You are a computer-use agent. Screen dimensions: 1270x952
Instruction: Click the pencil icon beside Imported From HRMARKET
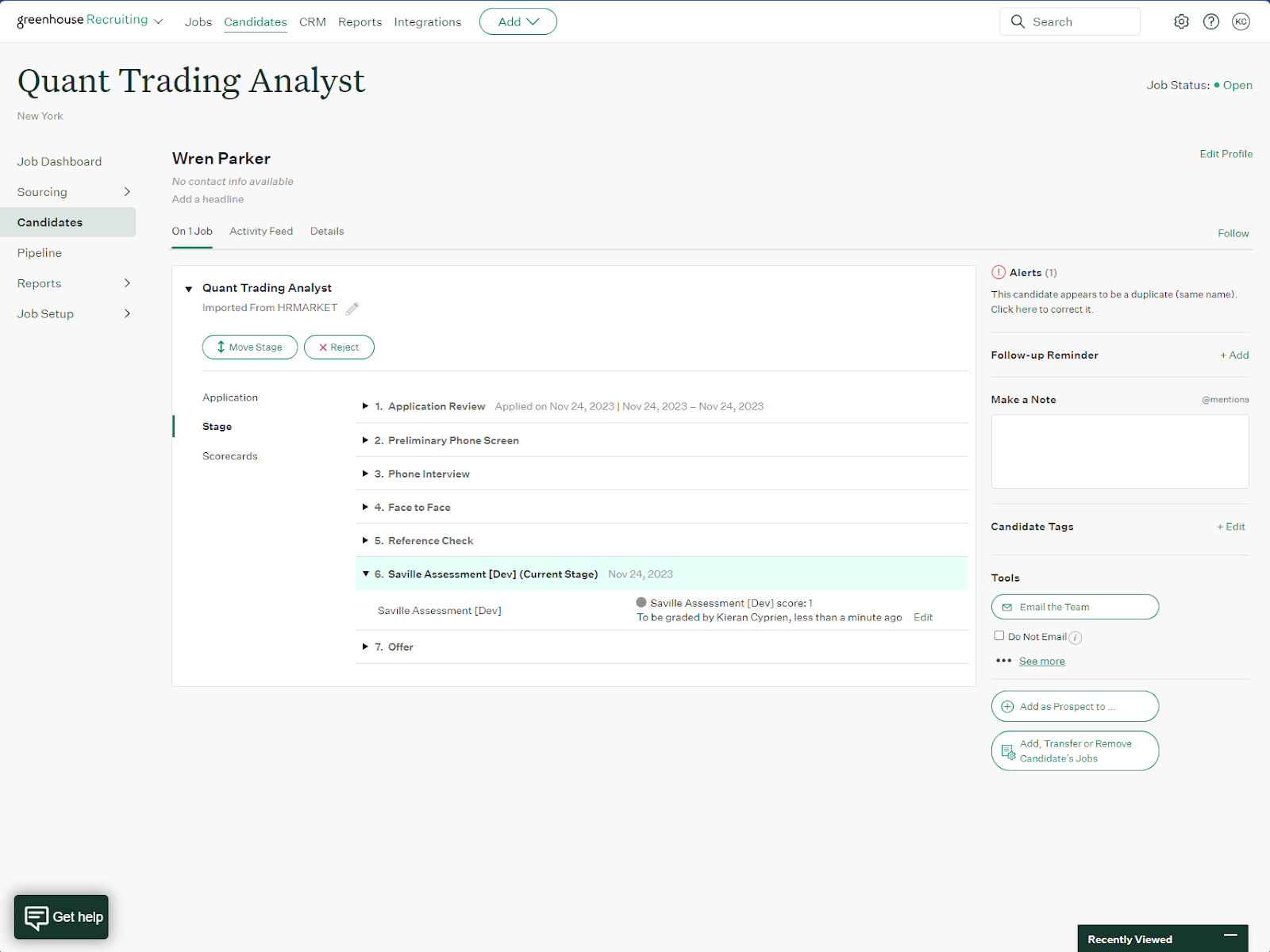coord(352,308)
